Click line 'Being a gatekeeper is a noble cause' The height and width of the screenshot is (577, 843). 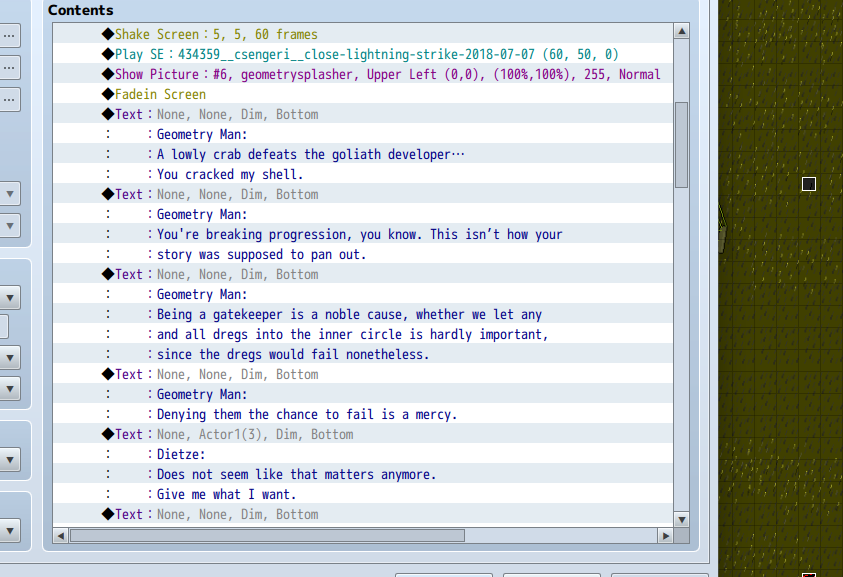click(x=363, y=315)
